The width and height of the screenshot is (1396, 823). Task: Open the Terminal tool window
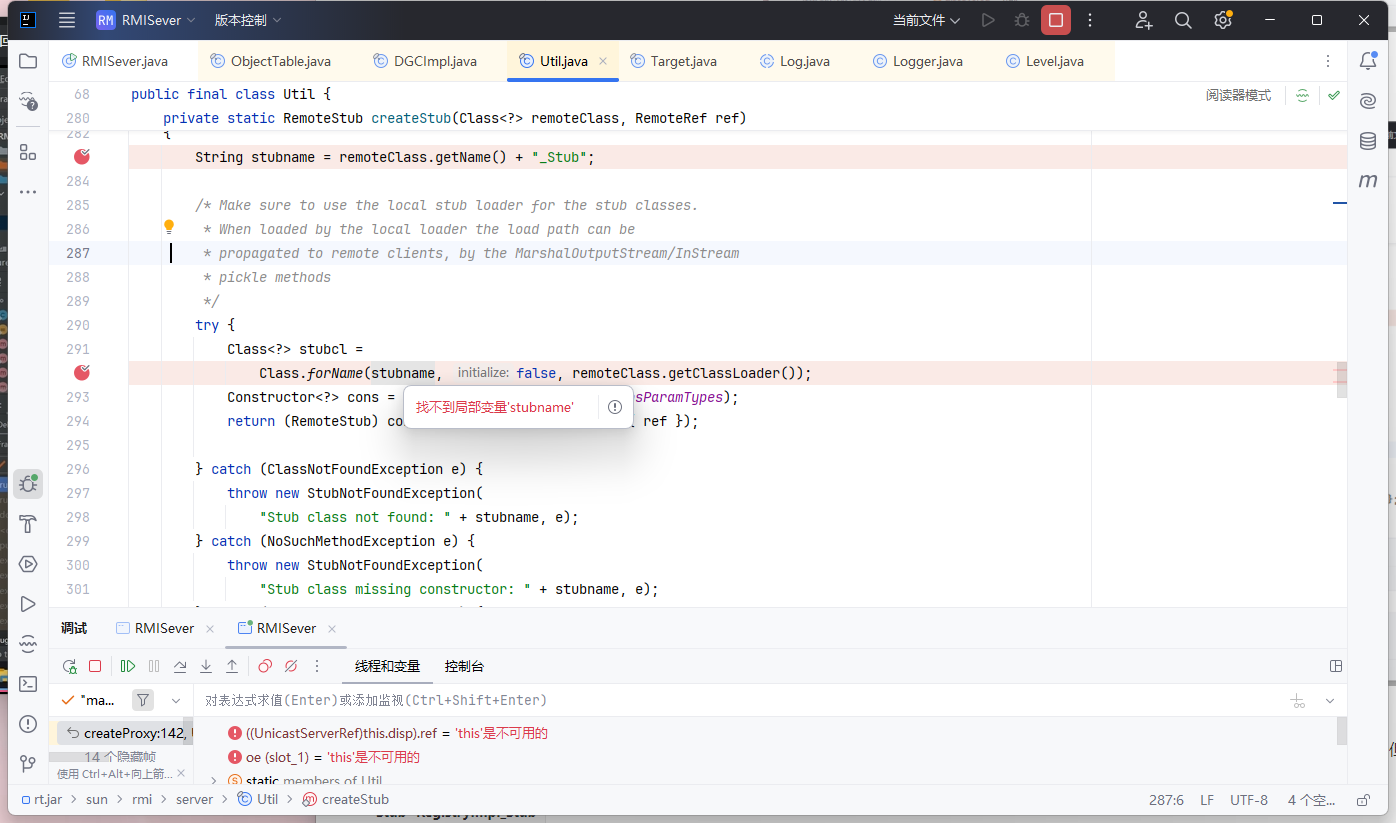pos(28,684)
